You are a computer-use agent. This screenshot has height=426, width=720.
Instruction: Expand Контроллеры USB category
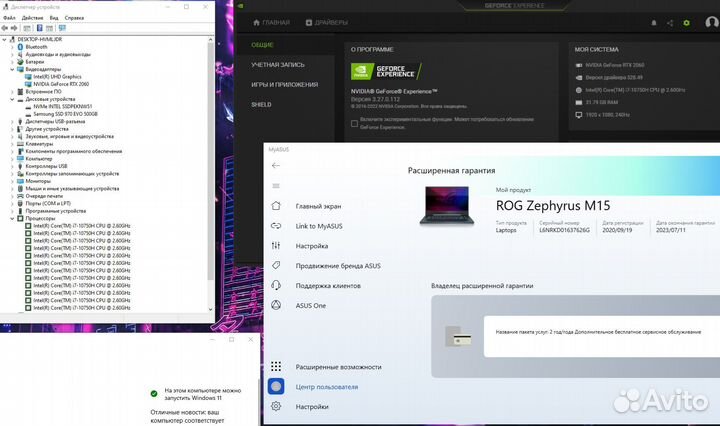(x=12, y=166)
